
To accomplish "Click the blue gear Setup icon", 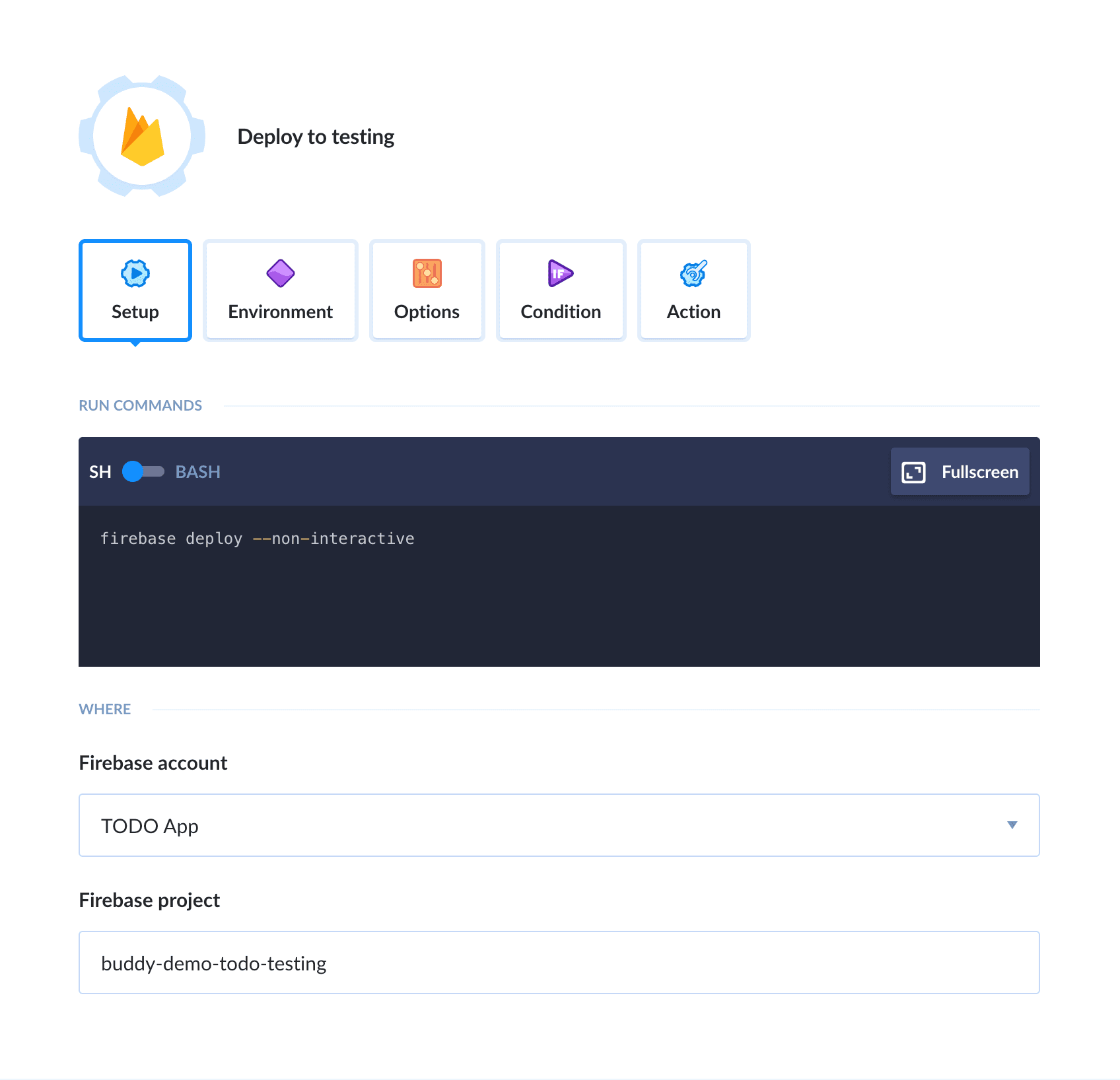I will tap(135, 273).
